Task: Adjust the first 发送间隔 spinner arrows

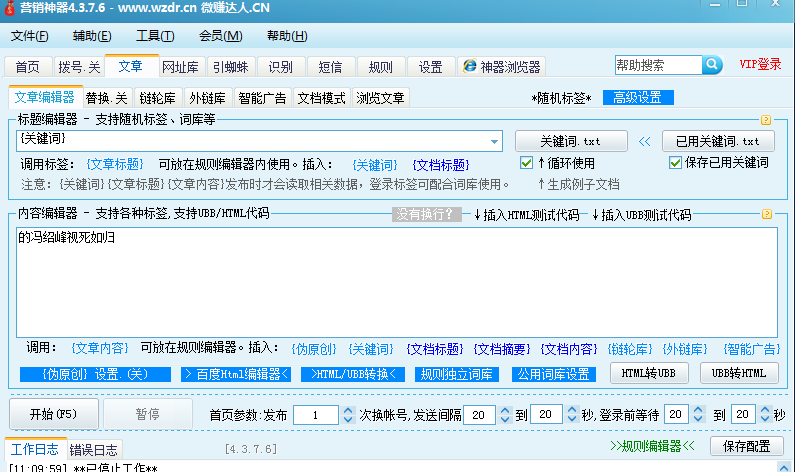Action: click(x=504, y=414)
